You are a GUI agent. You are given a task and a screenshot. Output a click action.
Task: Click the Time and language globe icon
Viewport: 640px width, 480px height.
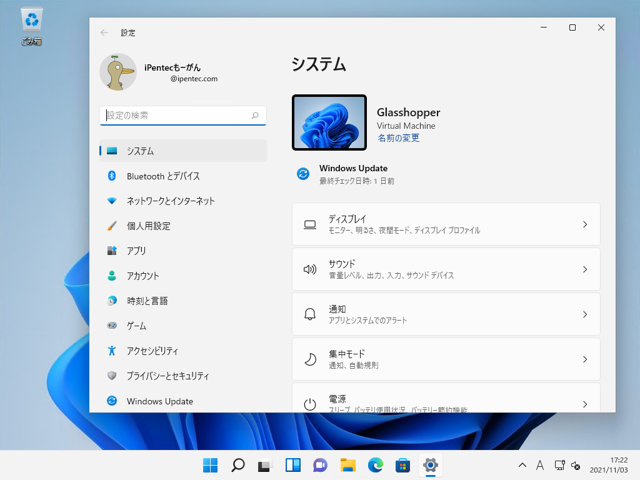click(x=112, y=301)
